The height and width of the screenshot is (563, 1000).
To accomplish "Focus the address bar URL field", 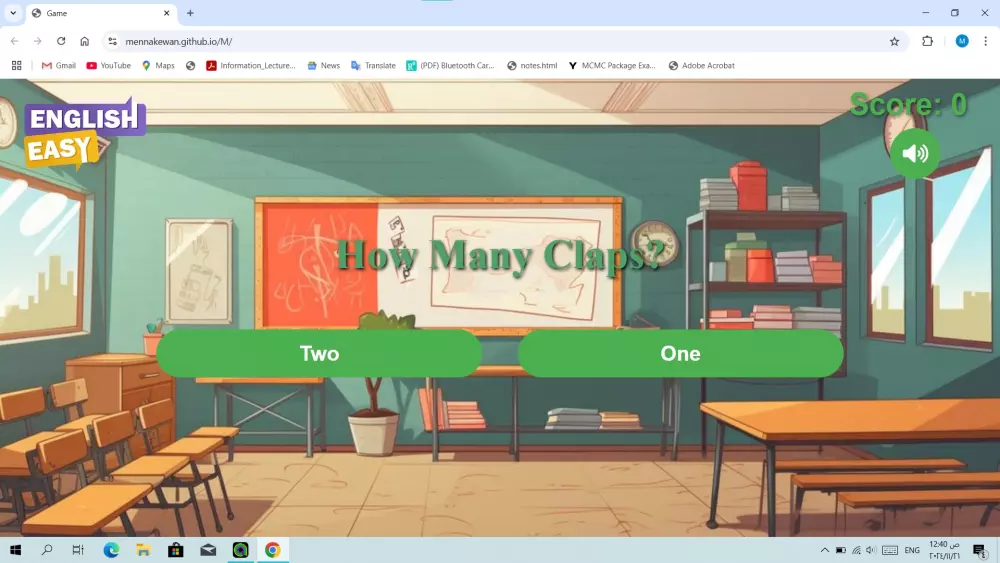I will click(497, 41).
